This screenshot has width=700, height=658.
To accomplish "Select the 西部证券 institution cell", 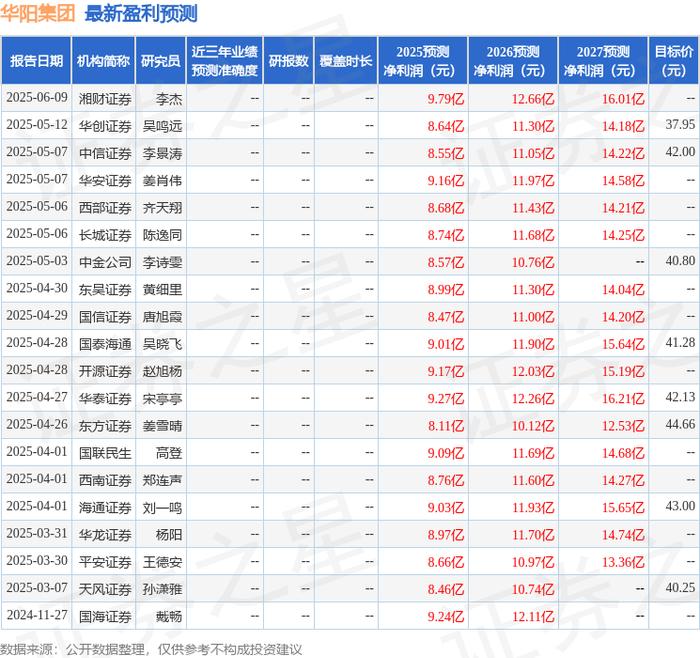I will point(105,208).
